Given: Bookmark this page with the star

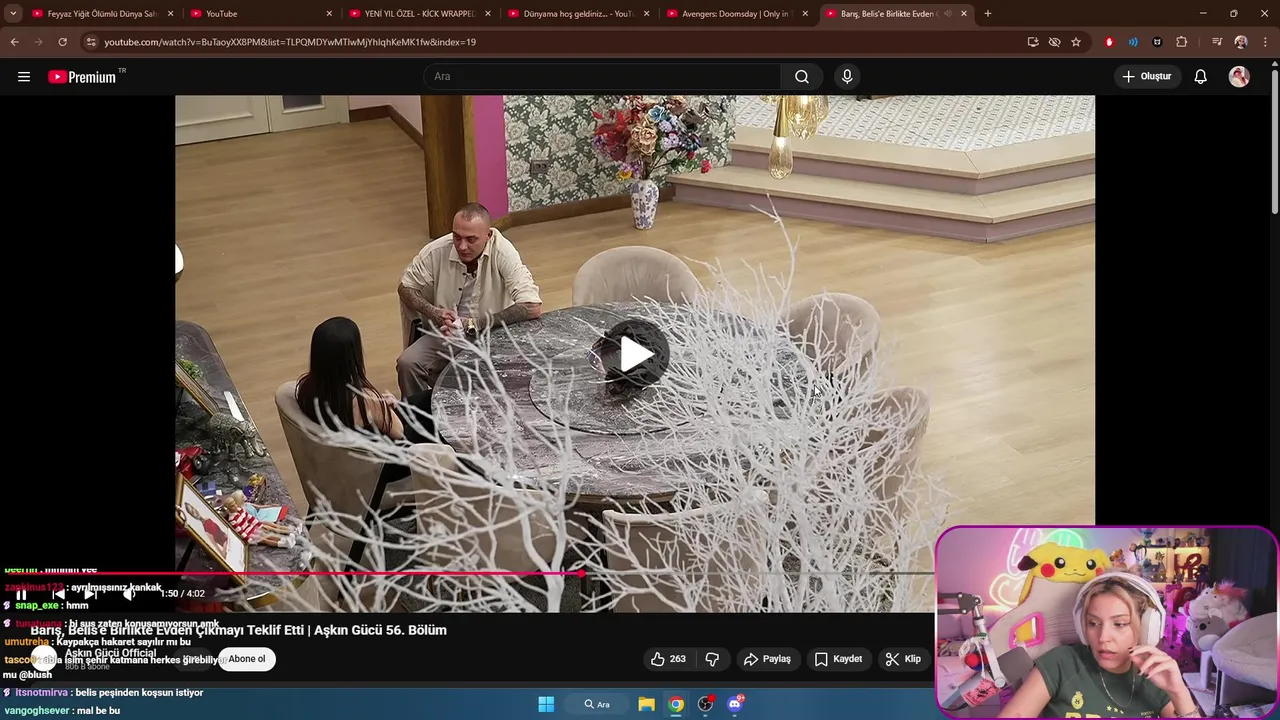Looking at the screenshot, I should [1076, 42].
